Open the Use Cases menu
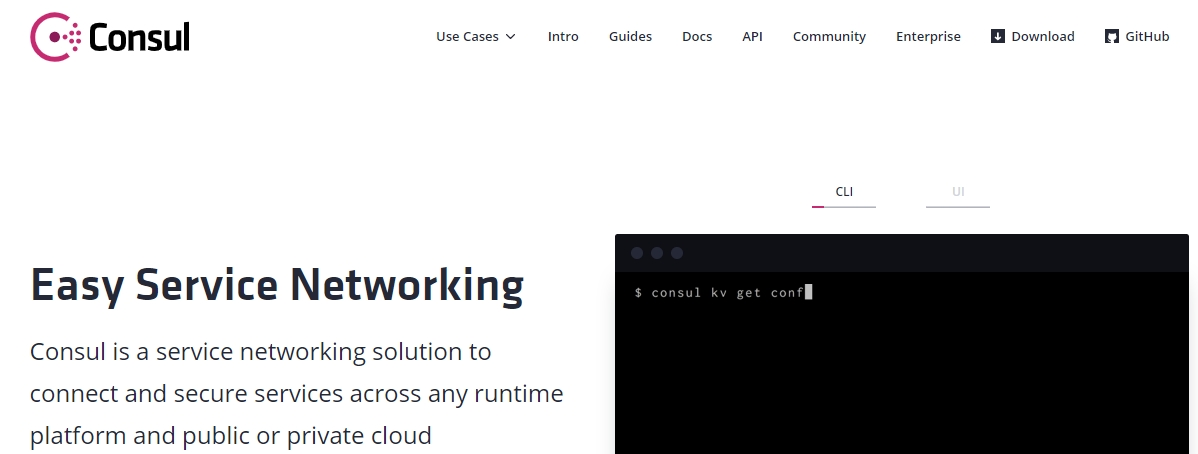This screenshot has width=1198, height=454. click(x=476, y=36)
